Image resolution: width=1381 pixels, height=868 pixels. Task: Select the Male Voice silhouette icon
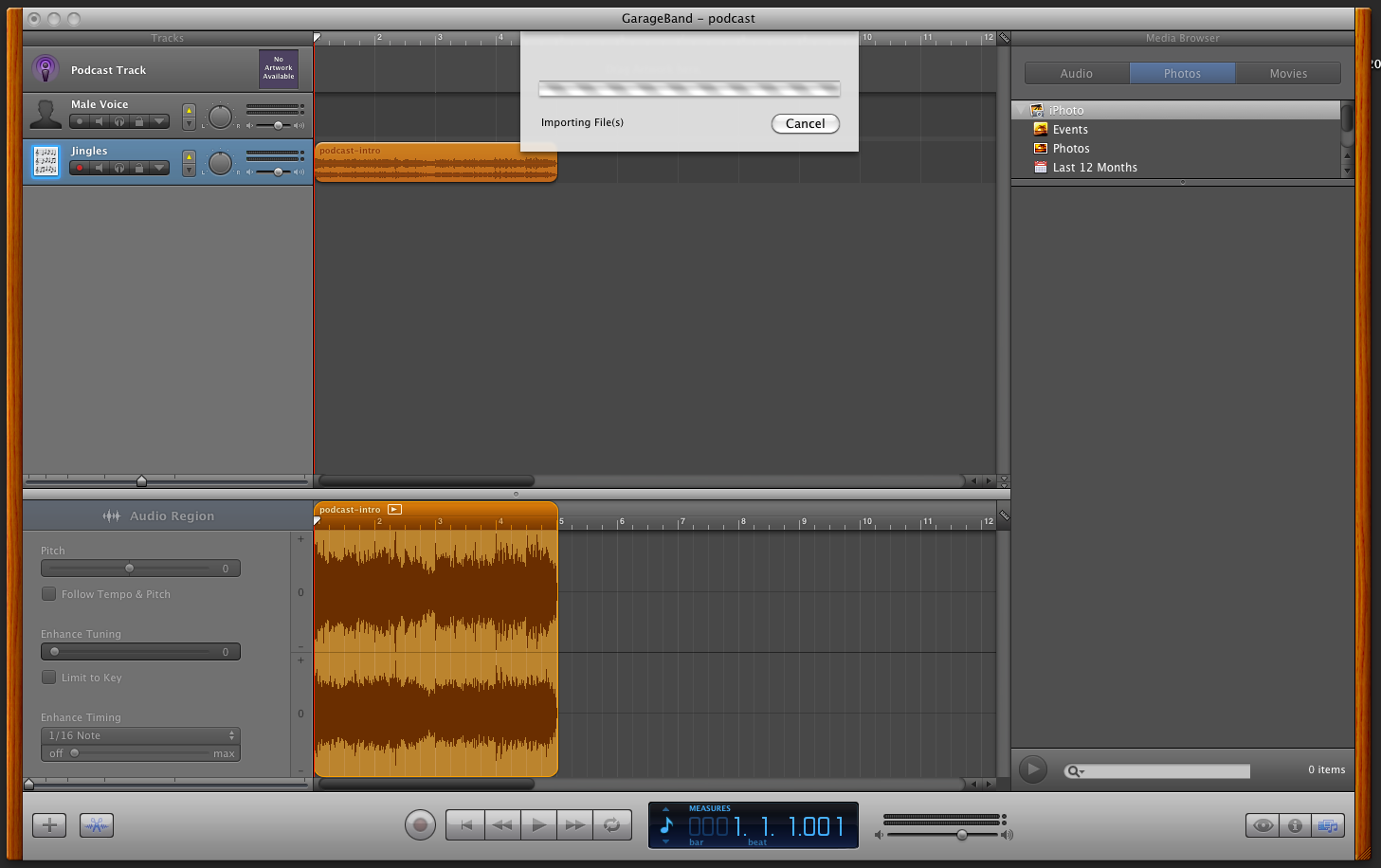pos(45,115)
